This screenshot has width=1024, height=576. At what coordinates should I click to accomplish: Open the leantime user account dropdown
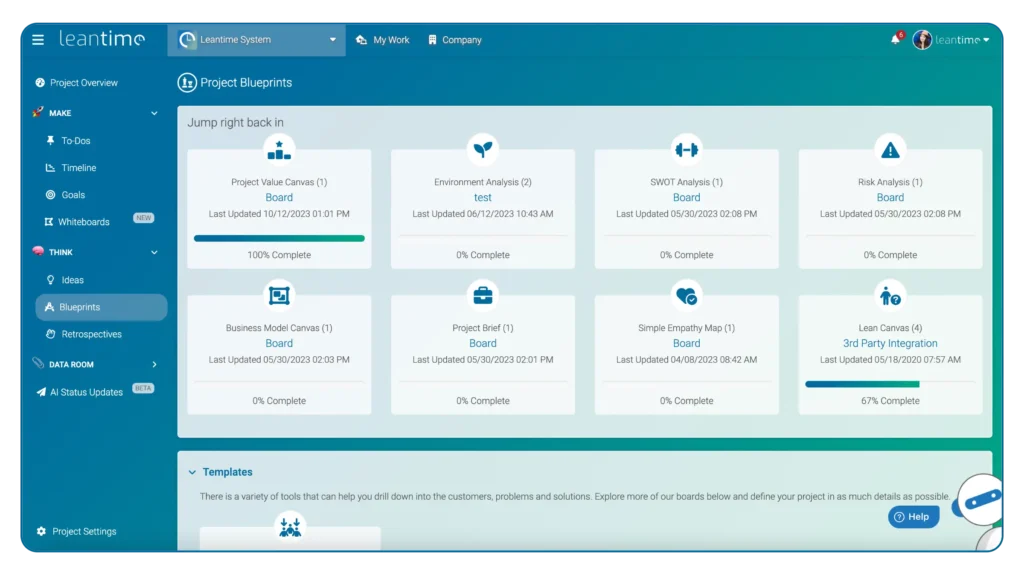point(962,40)
